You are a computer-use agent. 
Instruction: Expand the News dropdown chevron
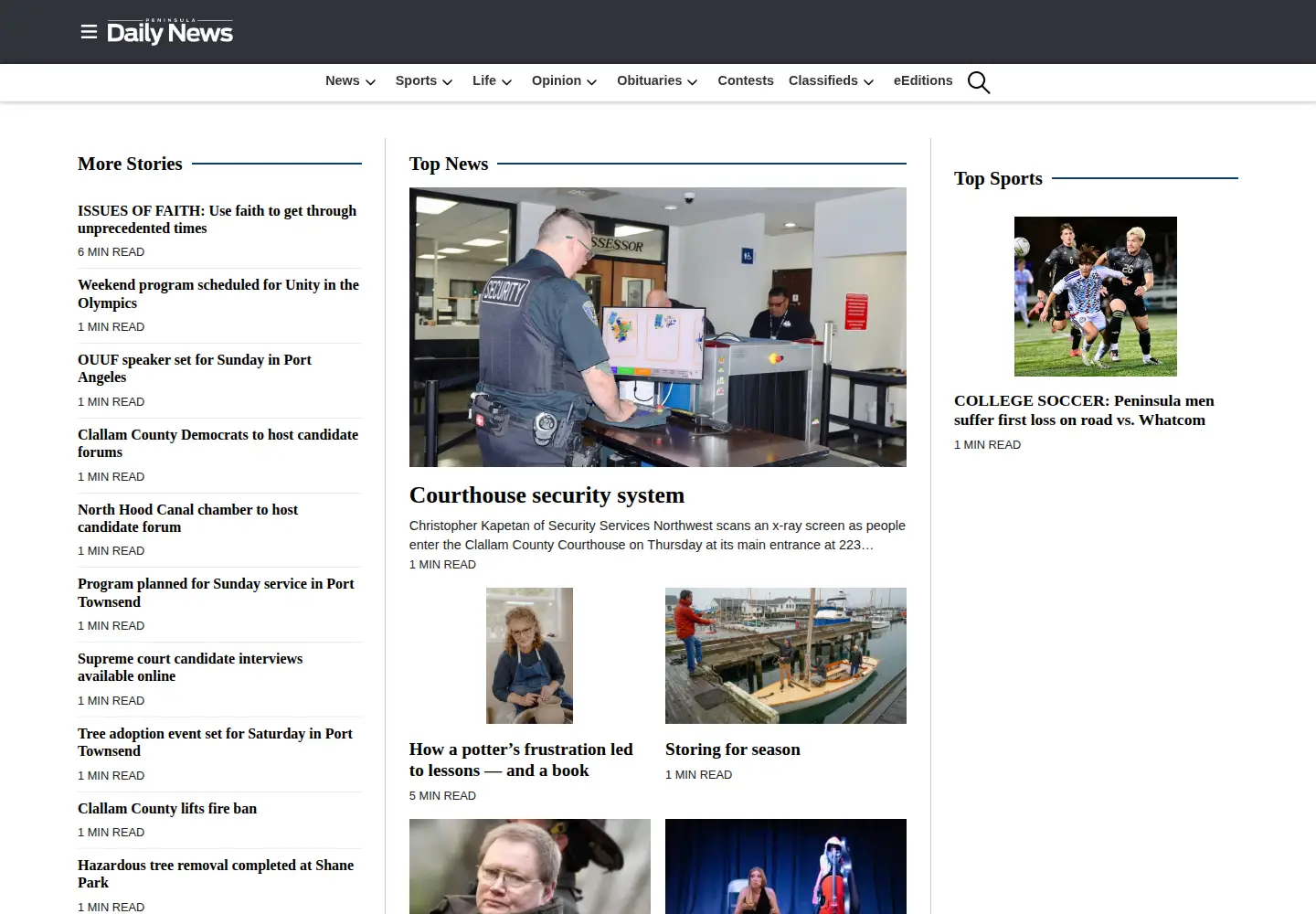coord(371,82)
